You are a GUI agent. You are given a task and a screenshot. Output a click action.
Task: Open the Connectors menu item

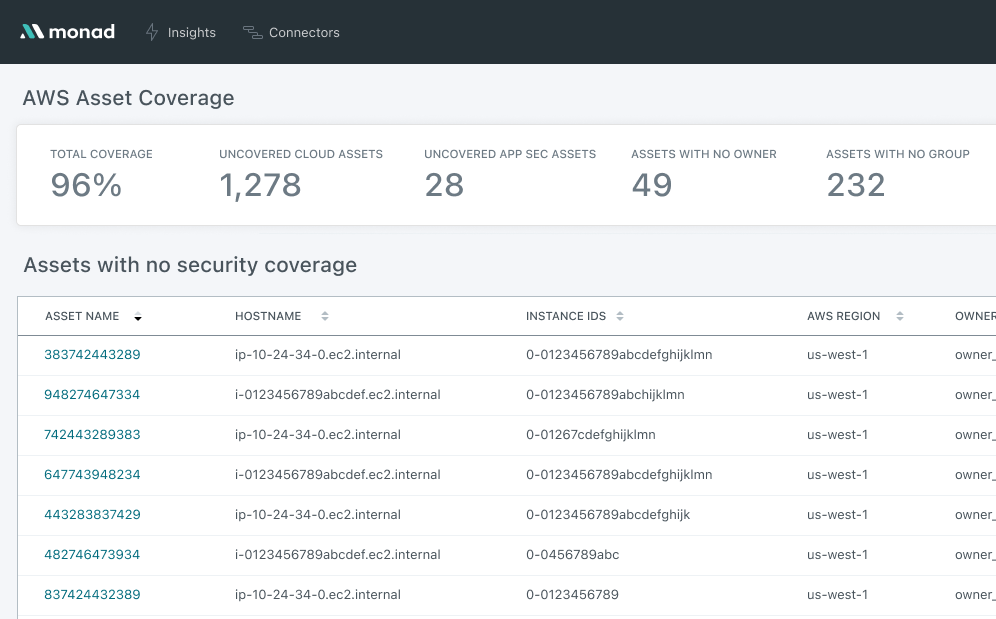304,32
